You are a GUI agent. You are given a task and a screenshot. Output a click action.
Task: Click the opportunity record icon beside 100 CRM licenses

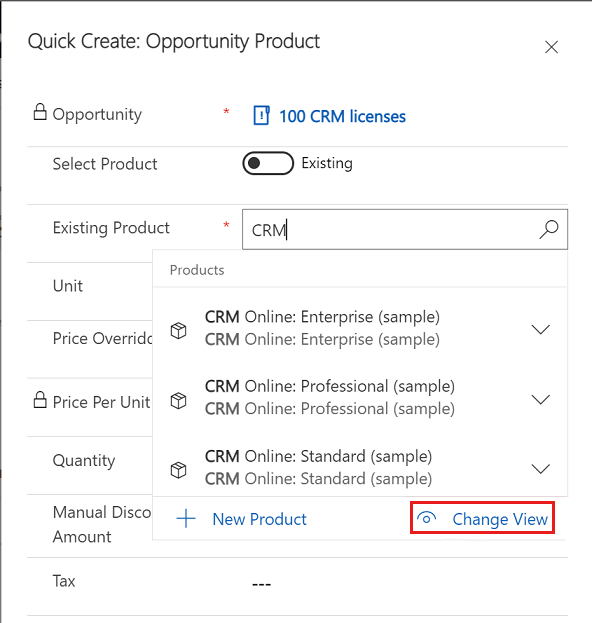(x=261, y=116)
